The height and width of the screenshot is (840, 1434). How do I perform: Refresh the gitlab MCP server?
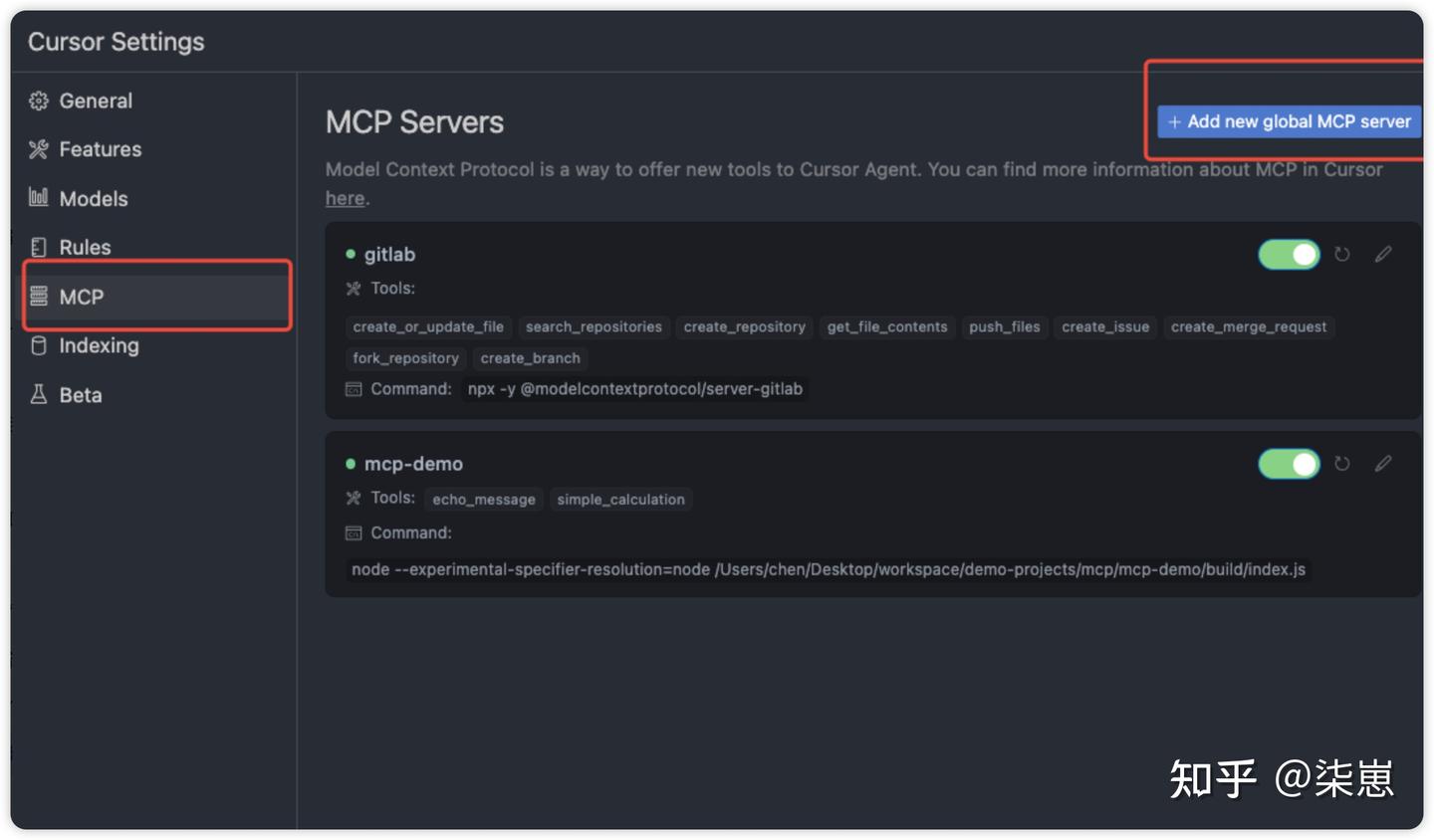1341,254
